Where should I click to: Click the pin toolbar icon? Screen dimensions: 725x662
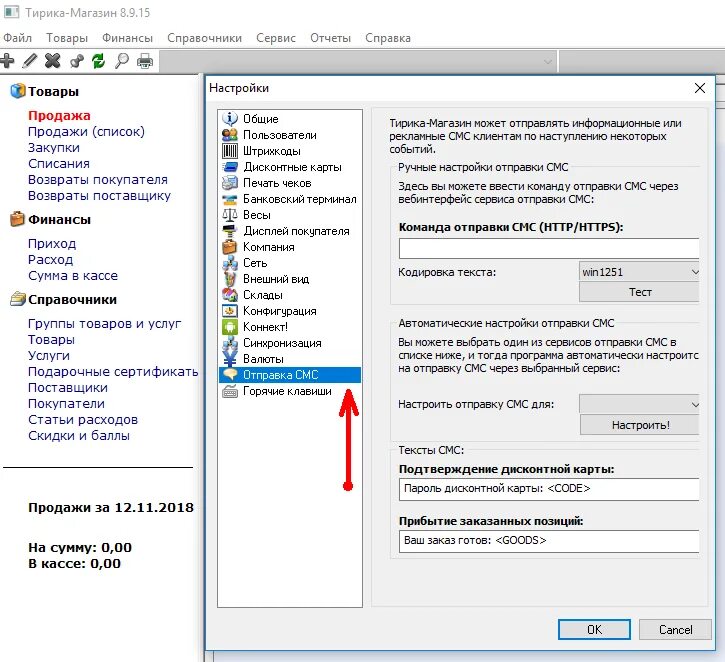coord(76,61)
